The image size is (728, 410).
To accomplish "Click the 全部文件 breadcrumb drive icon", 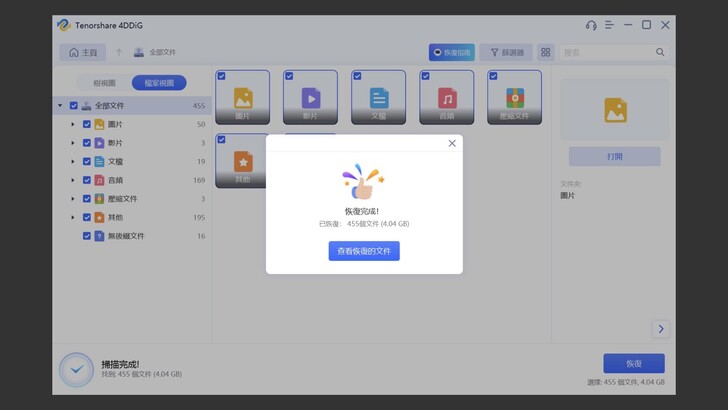I will [x=138, y=52].
